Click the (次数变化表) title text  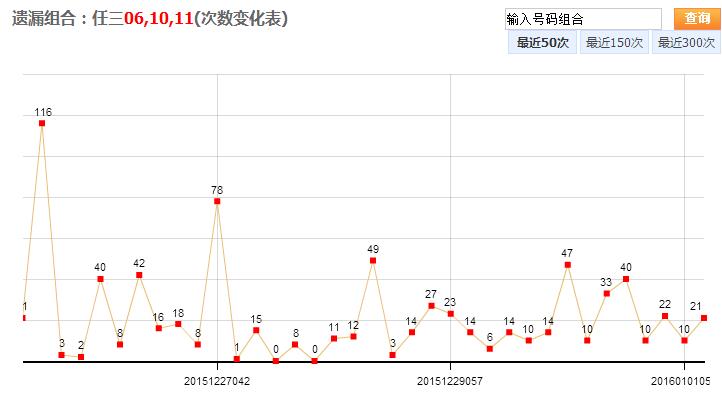[x=241, y=19]
